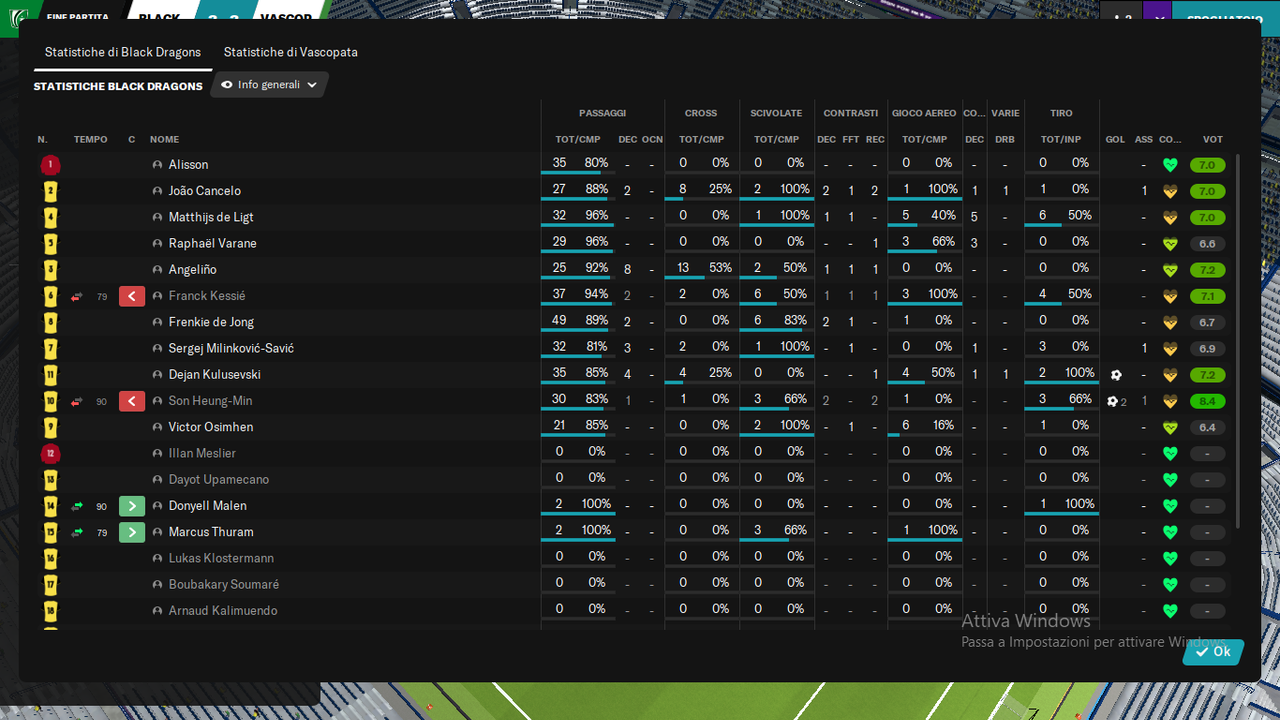Click the OCN column header under Passaggi

[x=652, y=140]
